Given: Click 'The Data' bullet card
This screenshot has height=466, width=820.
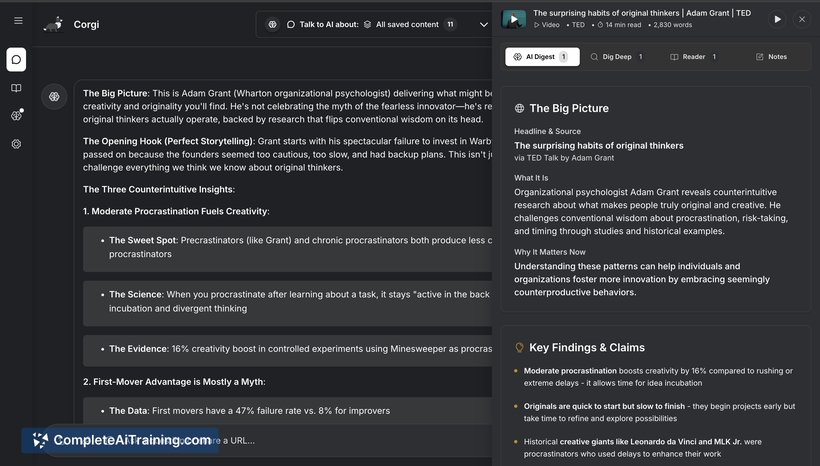Looking at the screenshot, I should [288, 411].
